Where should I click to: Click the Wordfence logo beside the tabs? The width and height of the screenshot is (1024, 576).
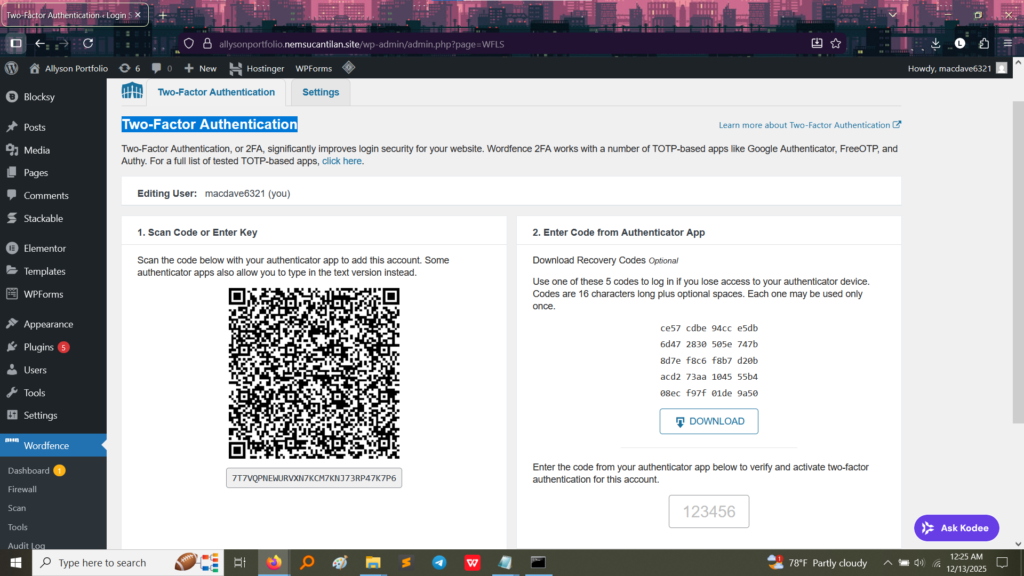(132, 92)
